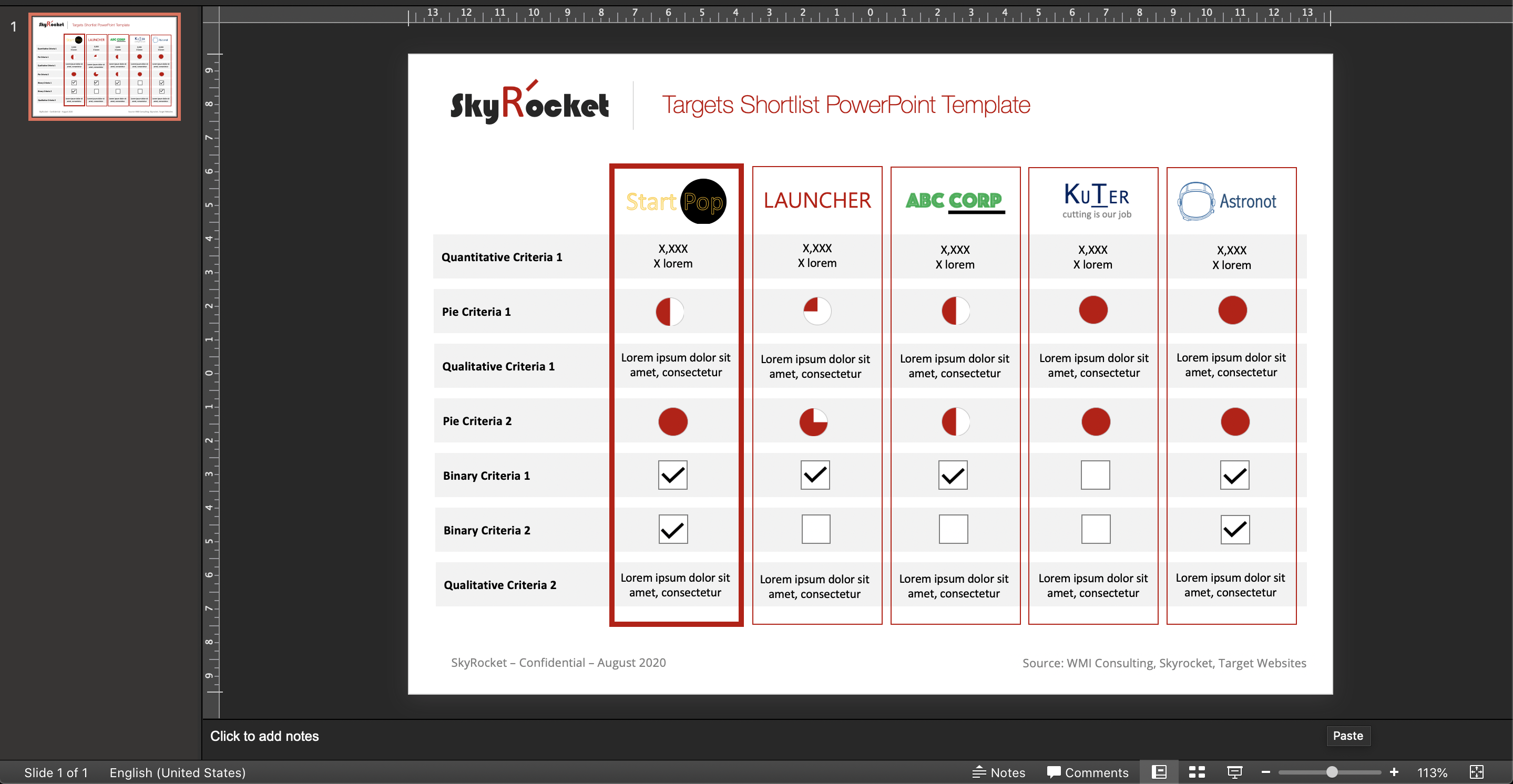Switch to Normal view icon
The height and width of the screenshot is (784, 1513).
(1159, 772)
